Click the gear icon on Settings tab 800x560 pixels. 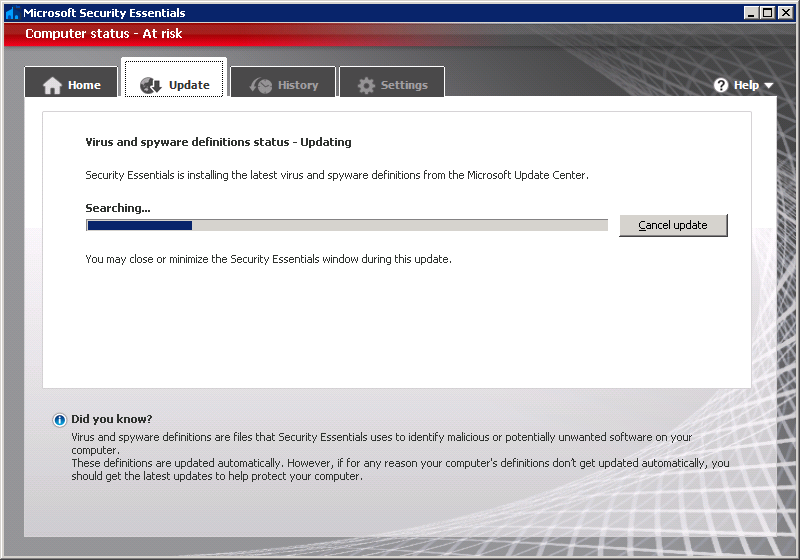click(x=366, y=86)
